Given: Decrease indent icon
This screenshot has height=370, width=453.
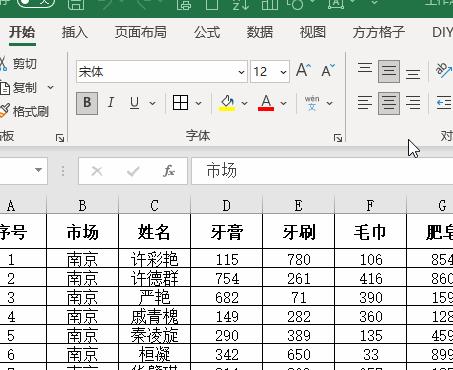Looking at the screenshot, I should click(444, 103).
